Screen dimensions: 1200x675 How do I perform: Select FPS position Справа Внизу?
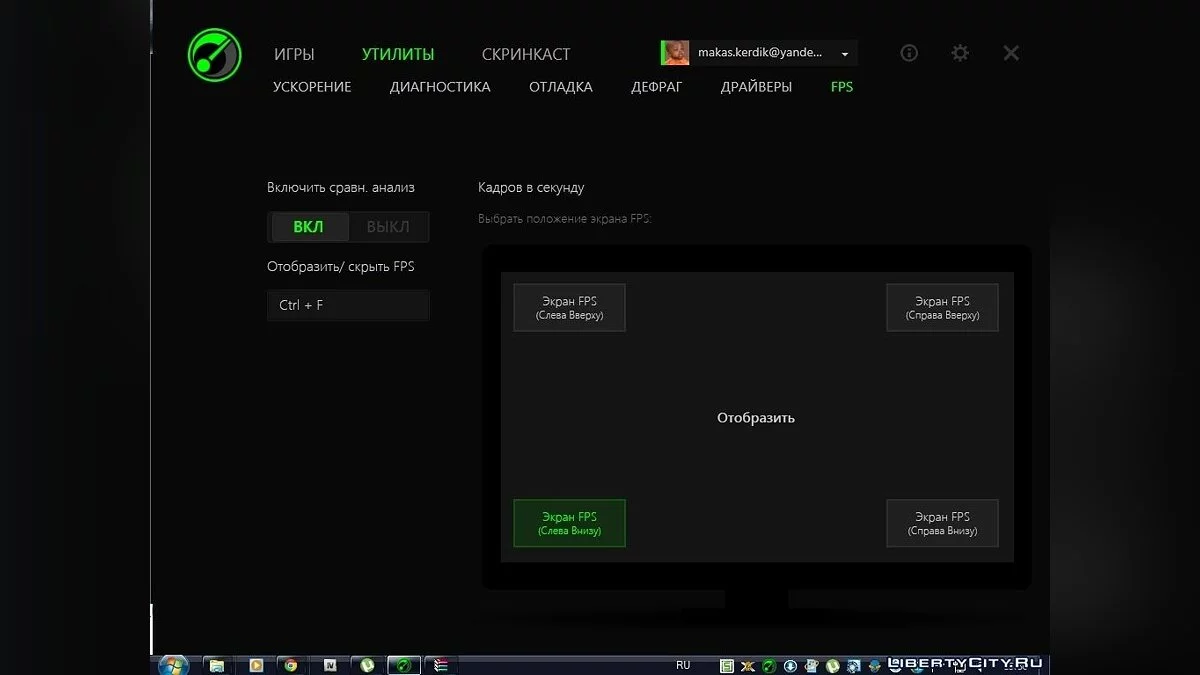942,523
